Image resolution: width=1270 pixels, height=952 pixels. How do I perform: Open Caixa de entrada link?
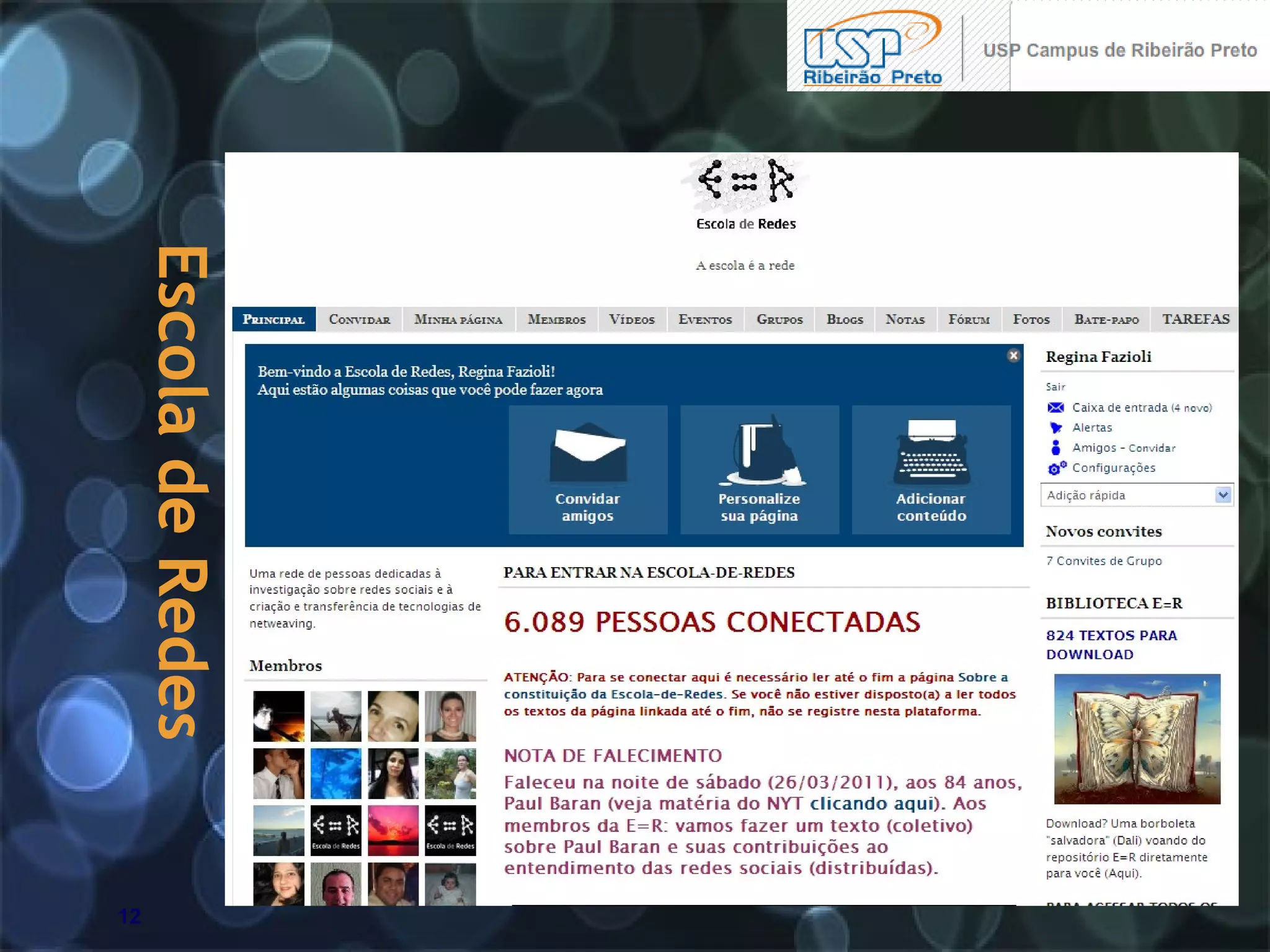pyautogui.click(x=1142, y=408)
